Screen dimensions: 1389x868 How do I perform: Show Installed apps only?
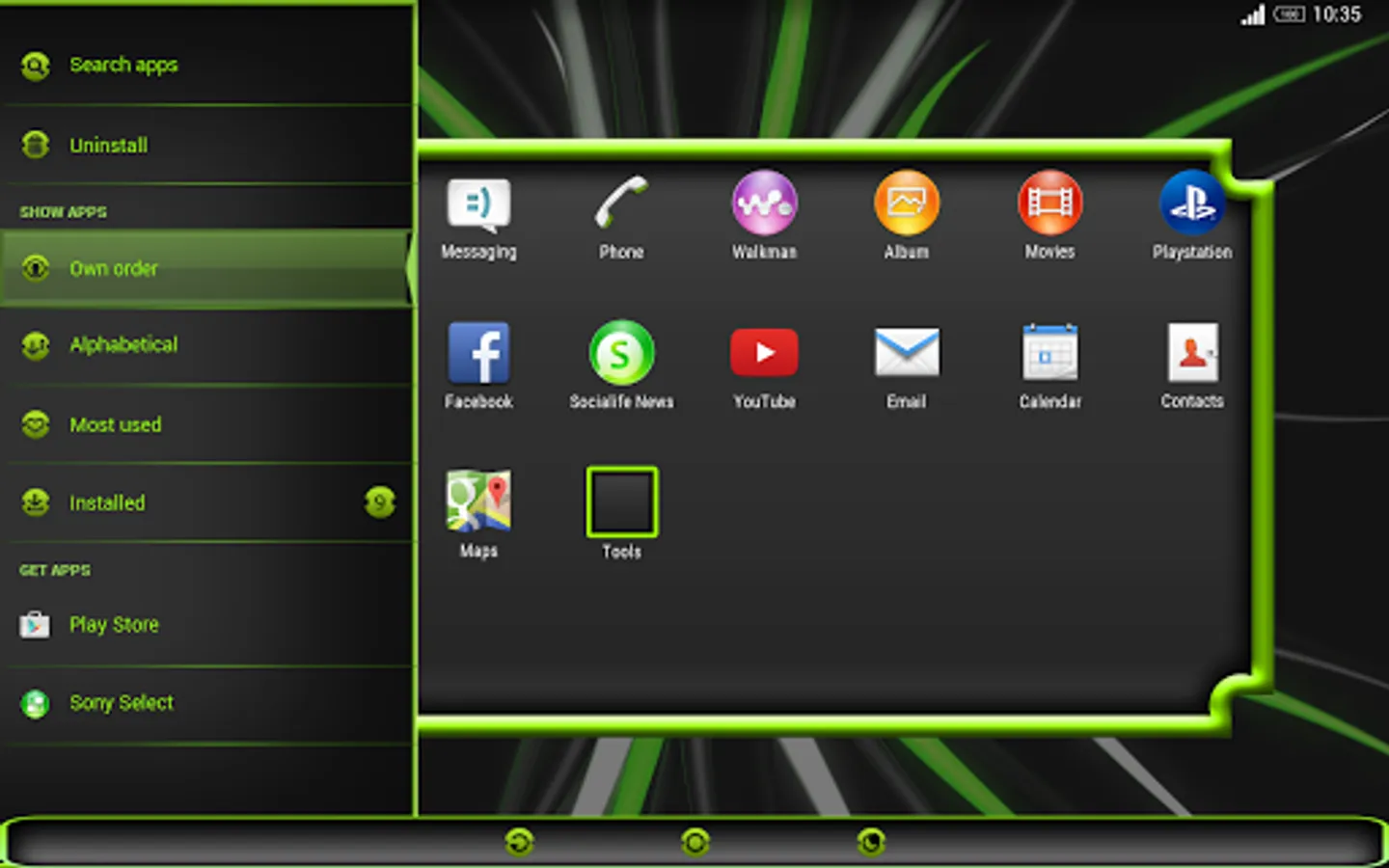coord(207,502)
